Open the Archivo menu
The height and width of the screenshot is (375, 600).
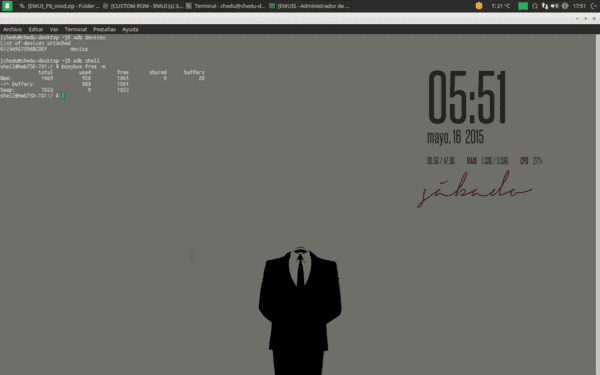click(12, 29)
